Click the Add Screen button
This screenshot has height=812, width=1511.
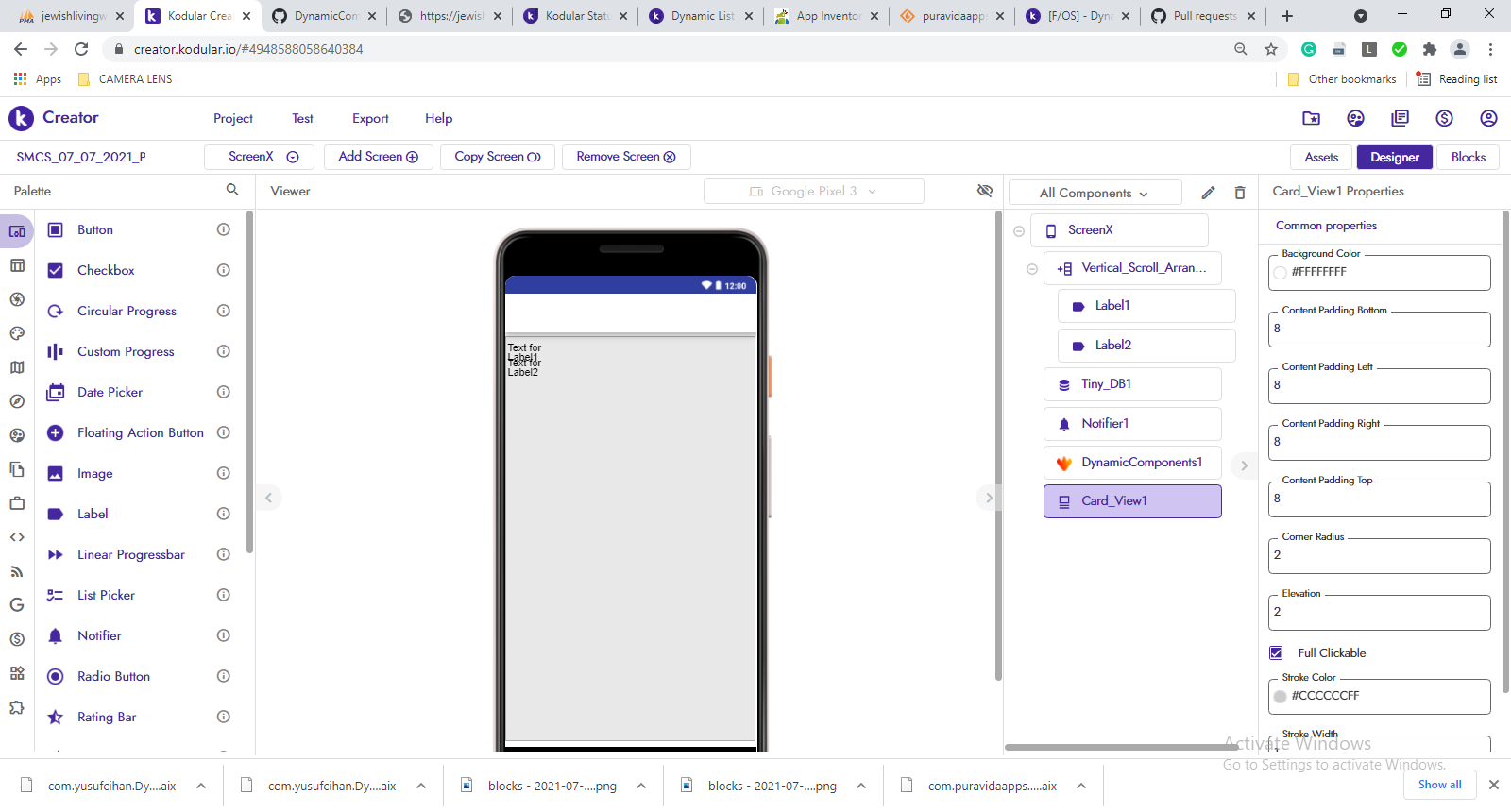(378, 157)
